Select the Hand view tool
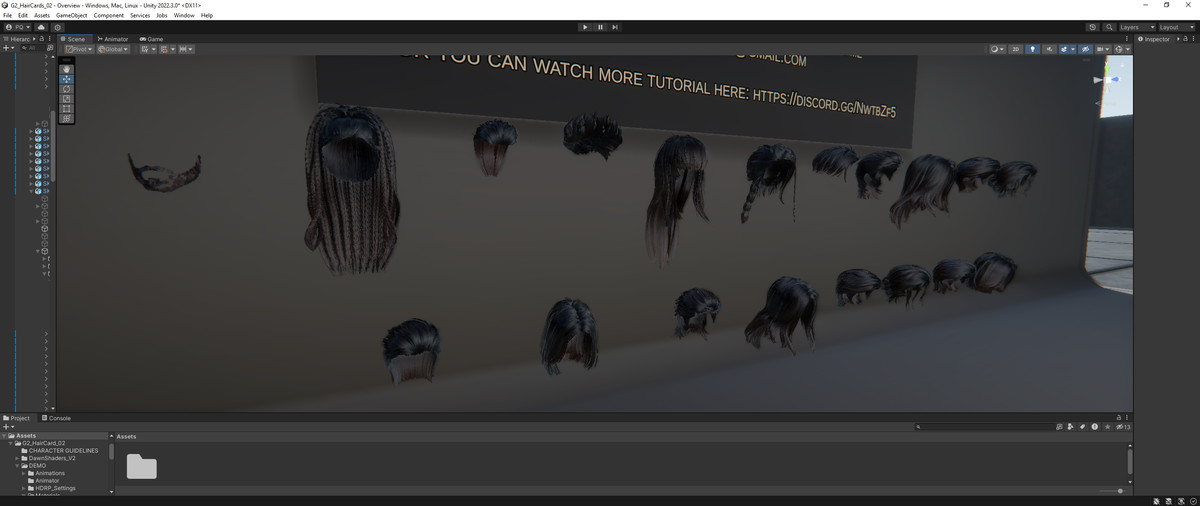 pyautogui.click(x=66, y=69)
